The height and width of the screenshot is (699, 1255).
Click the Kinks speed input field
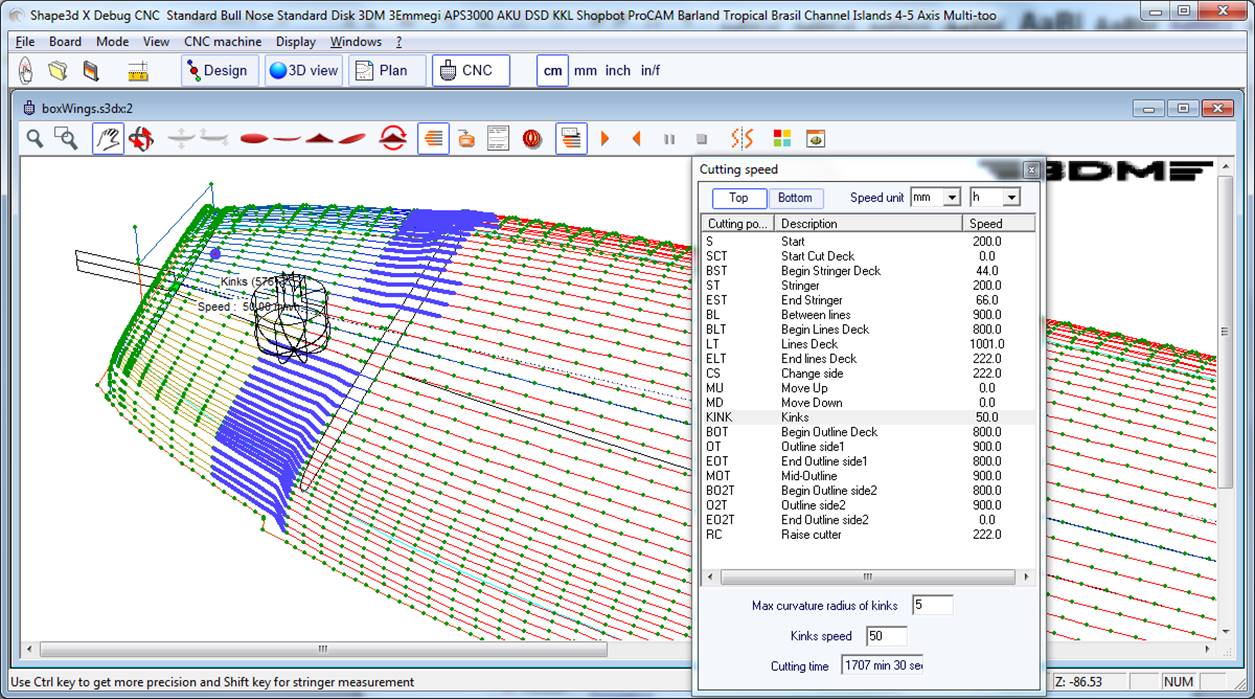tap(886, 636)
